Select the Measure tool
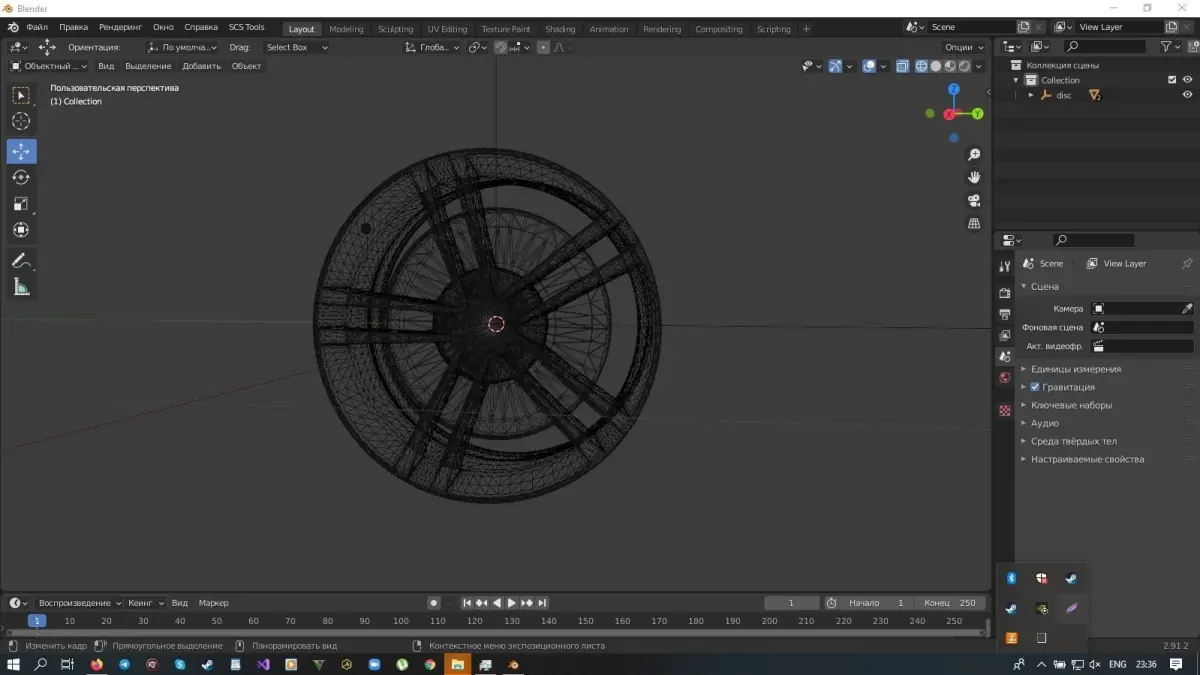 click(x=21, y=287)
